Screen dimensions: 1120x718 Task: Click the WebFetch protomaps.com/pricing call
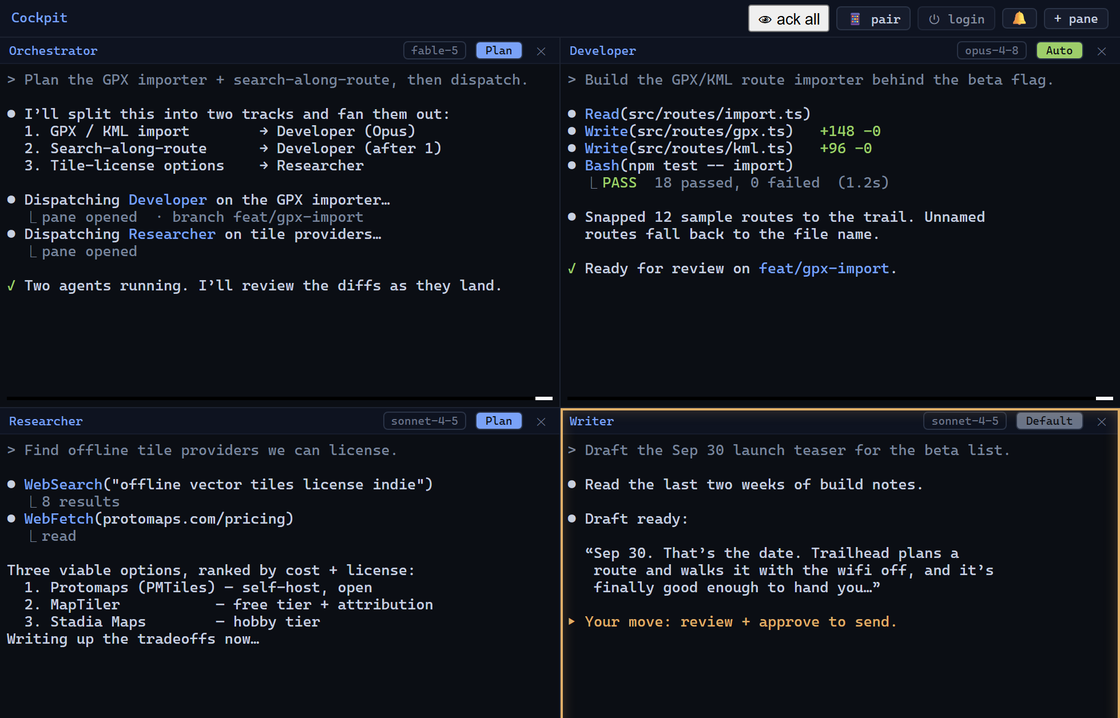[159, 519]
